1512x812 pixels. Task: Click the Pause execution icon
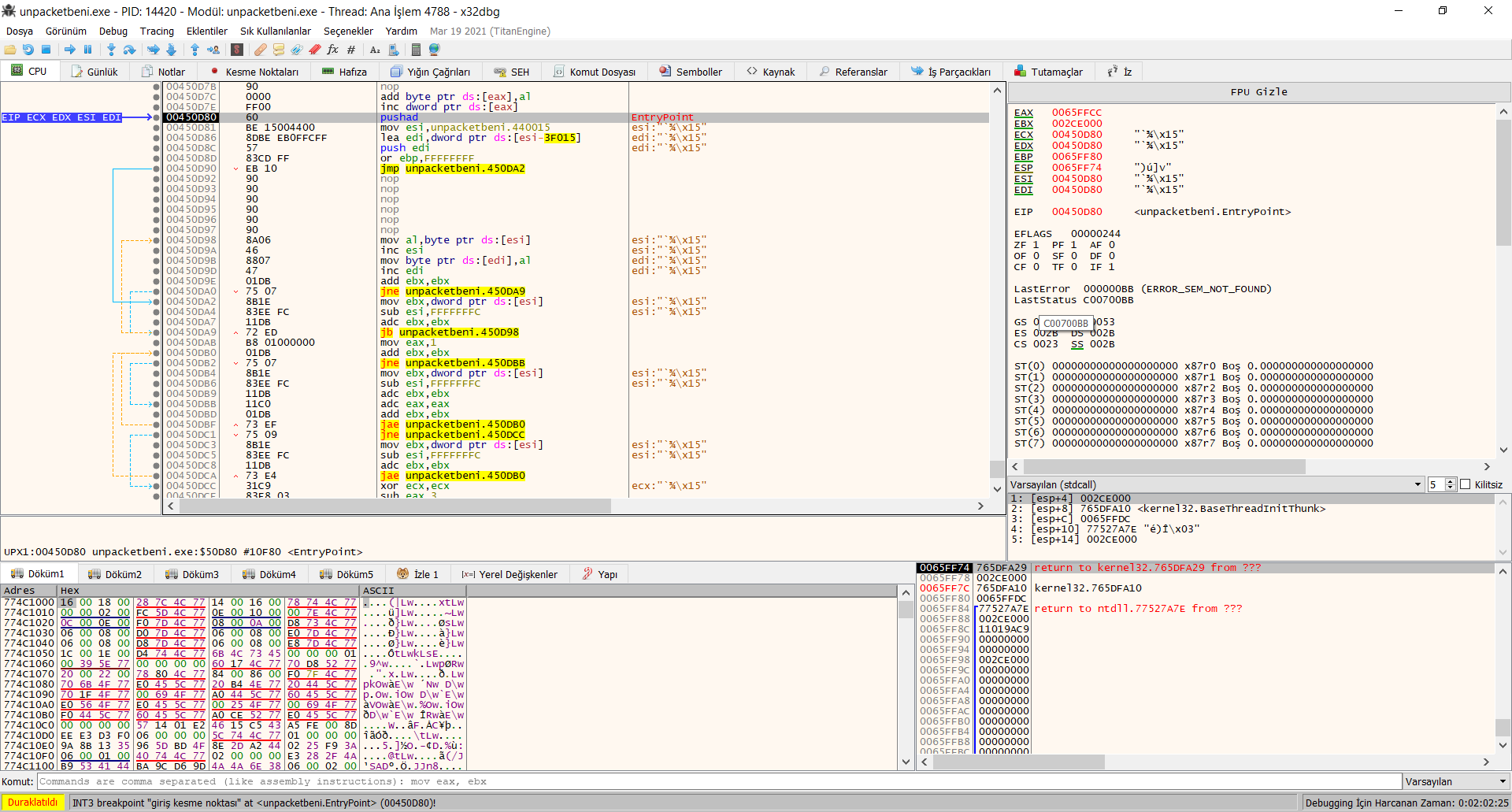(88, 50)
